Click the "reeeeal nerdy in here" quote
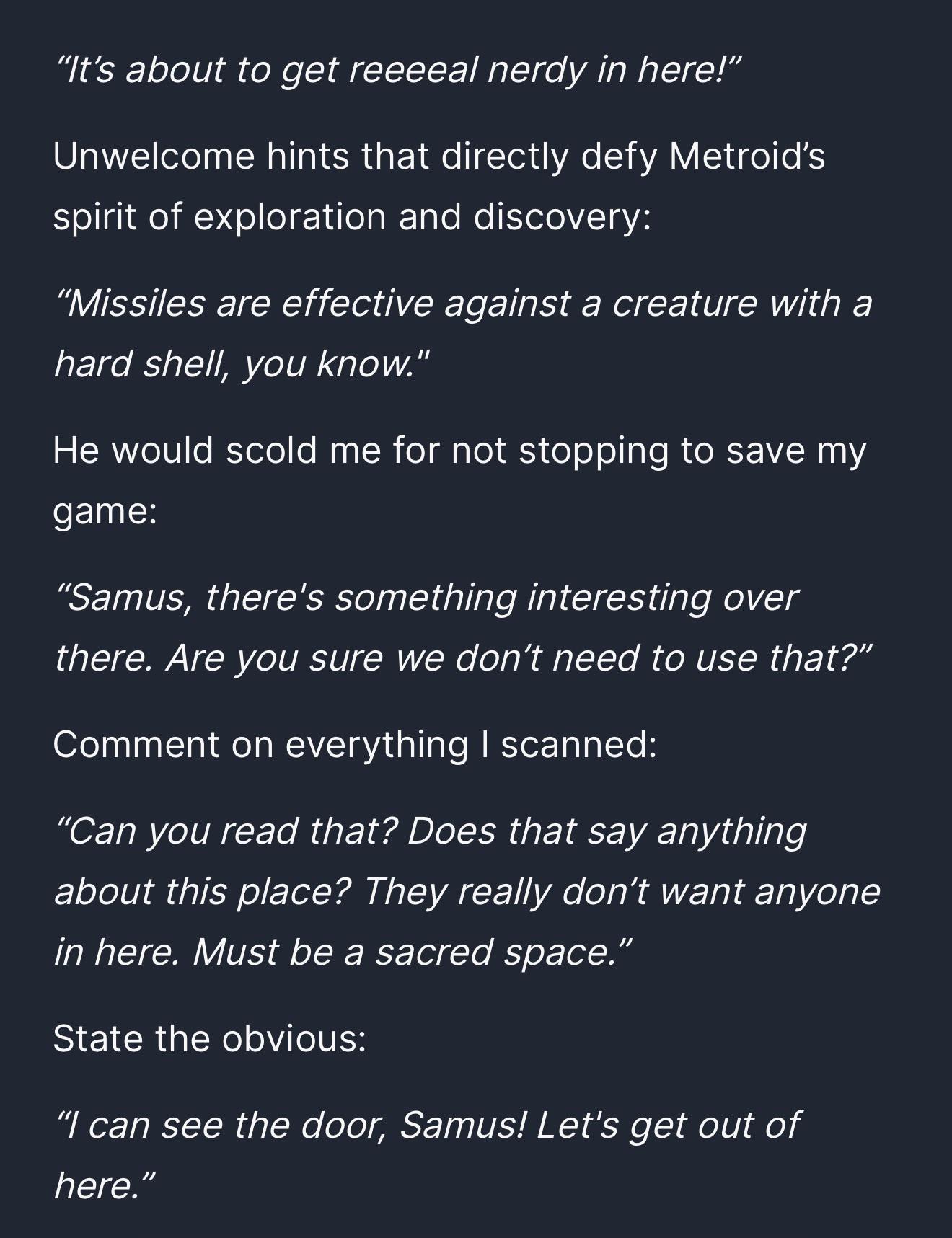Viewport: 952px width, 1238px height. pyautogui.click(x=397, y=69)
